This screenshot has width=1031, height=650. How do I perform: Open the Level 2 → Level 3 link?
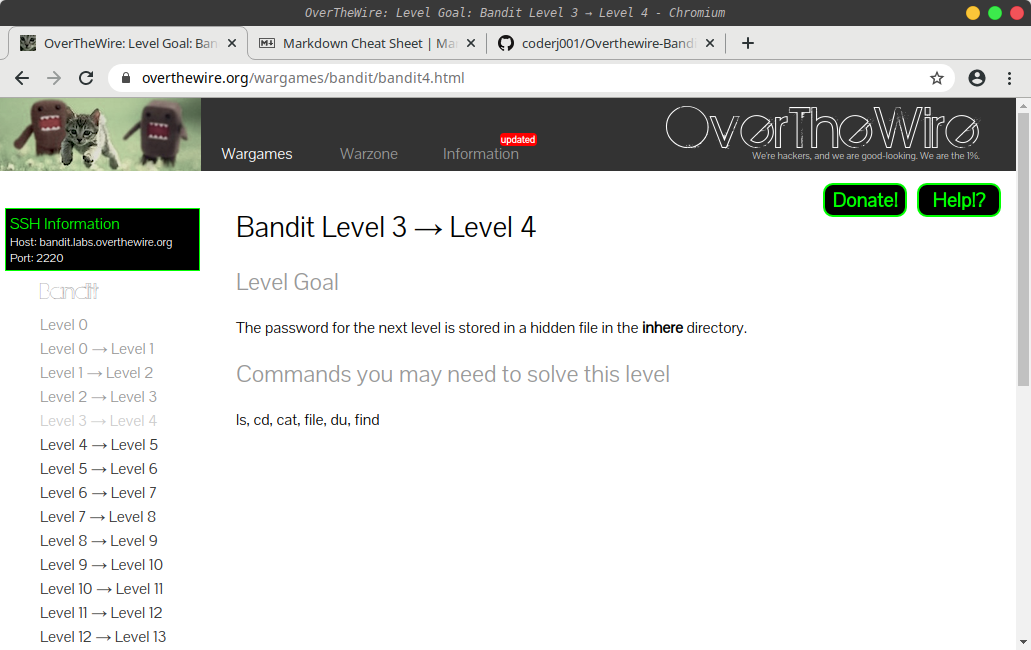[98, 397]
